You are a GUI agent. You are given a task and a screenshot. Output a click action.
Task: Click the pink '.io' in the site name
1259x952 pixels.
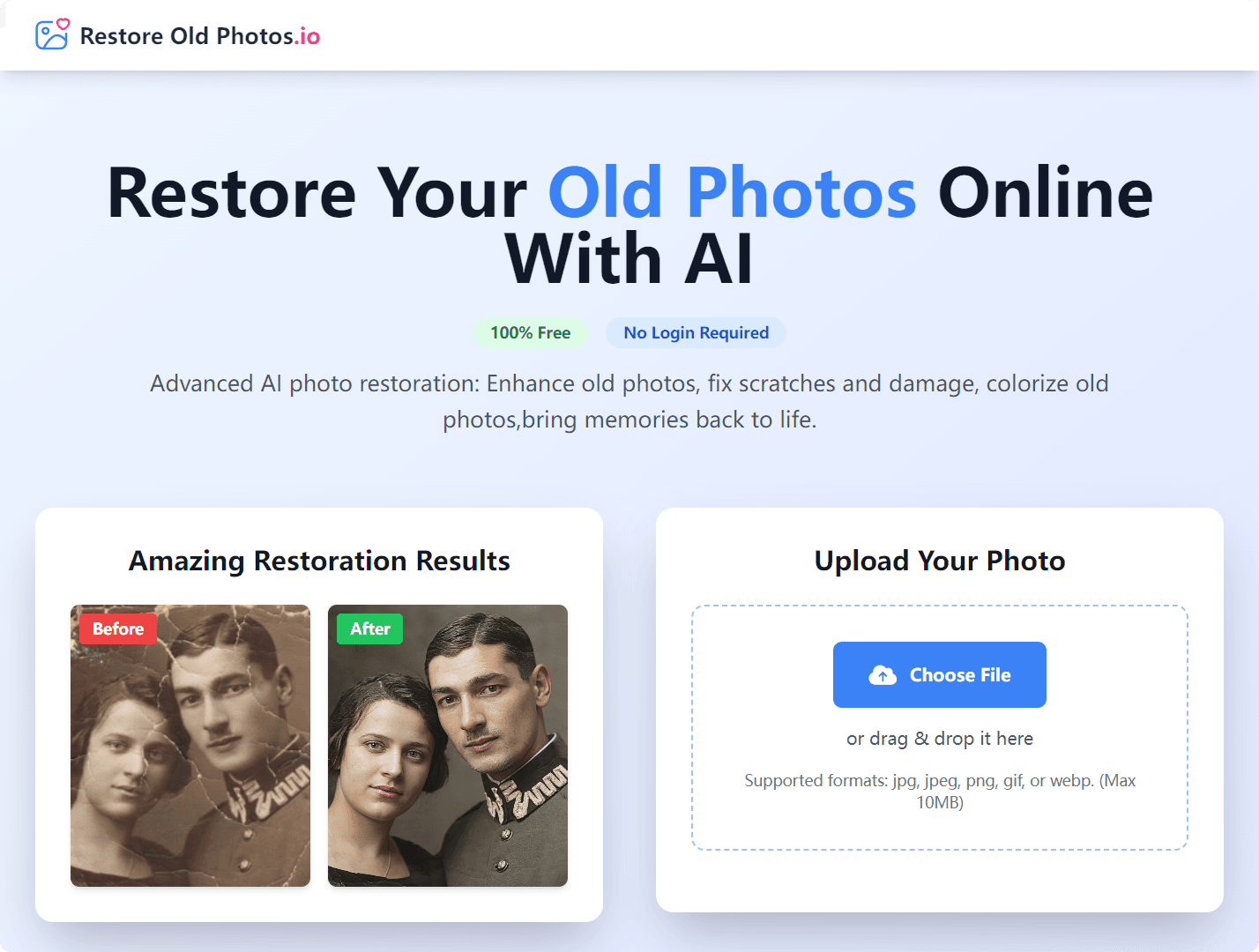pos(308,36)
